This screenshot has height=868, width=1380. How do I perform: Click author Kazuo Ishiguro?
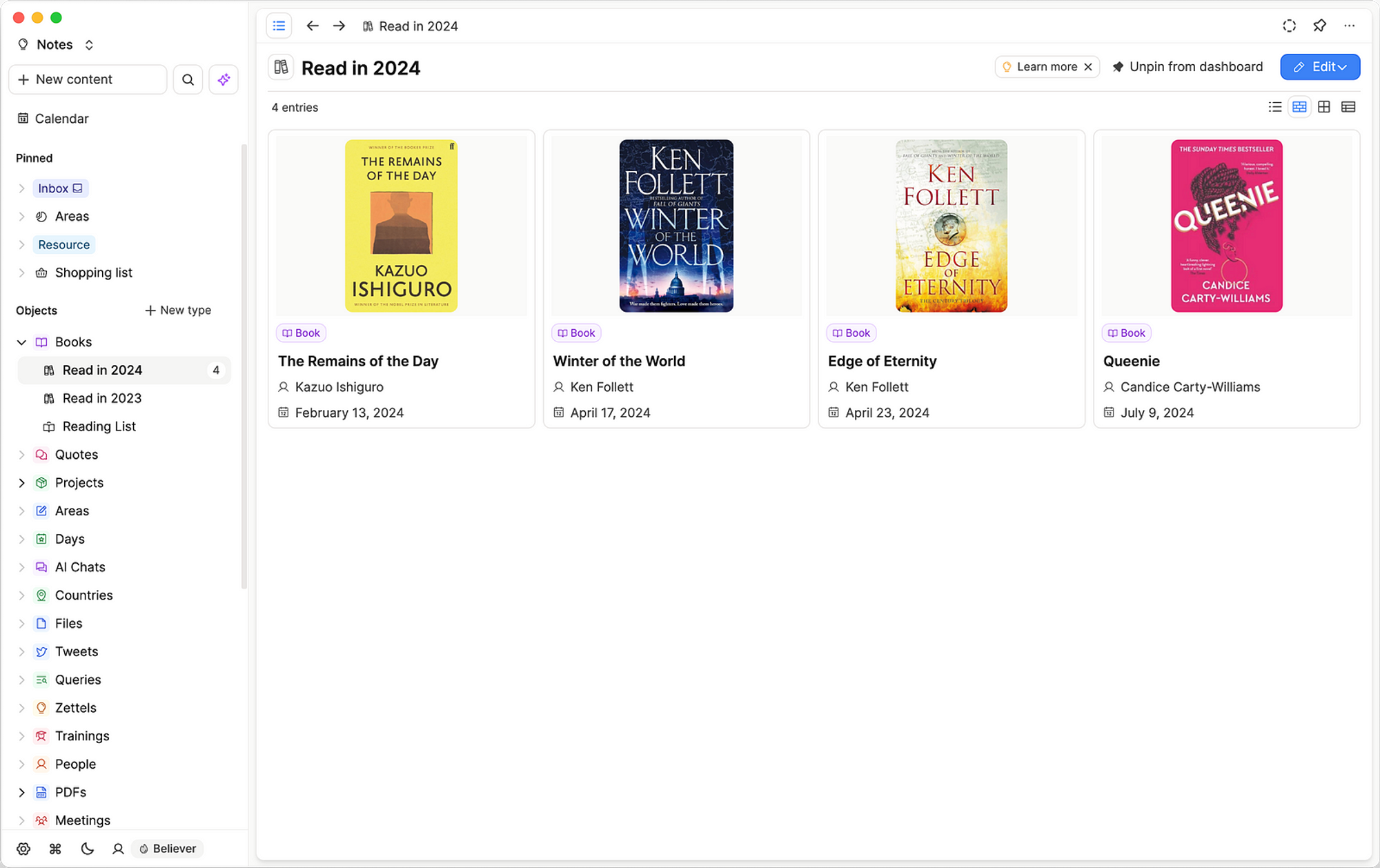click(339, 388)
